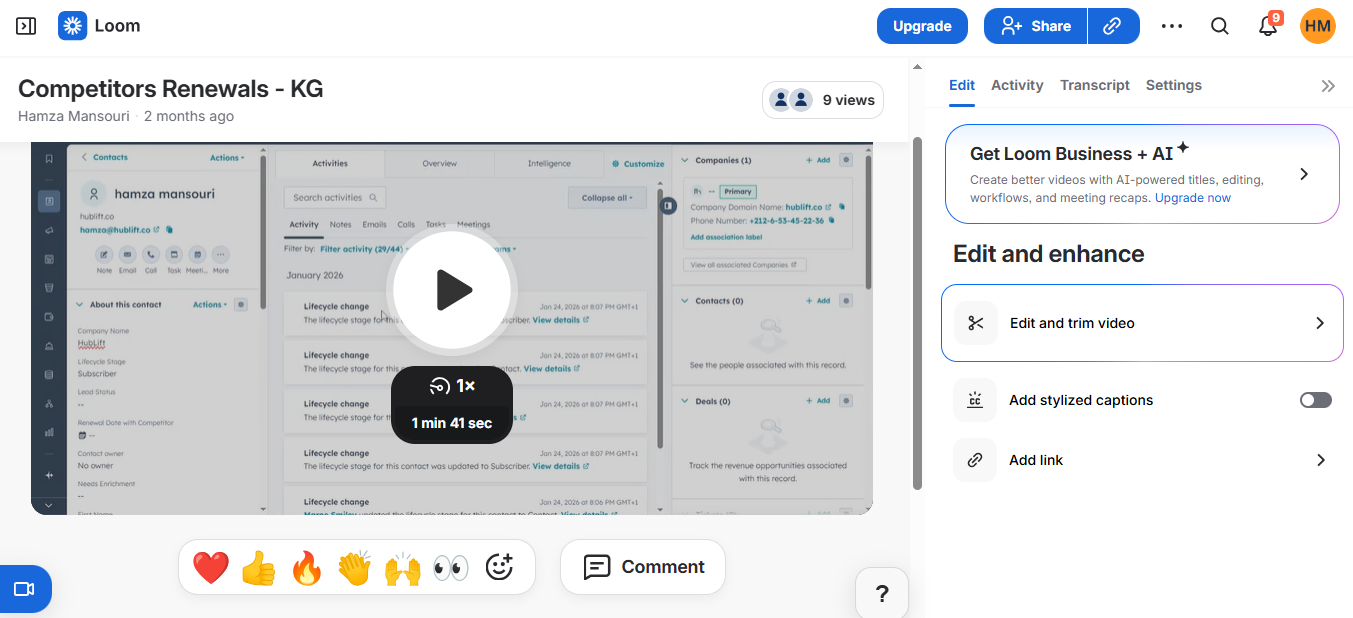1353x618 pixels.
Task: Click the CC captions icon
Action: point(975,400)
